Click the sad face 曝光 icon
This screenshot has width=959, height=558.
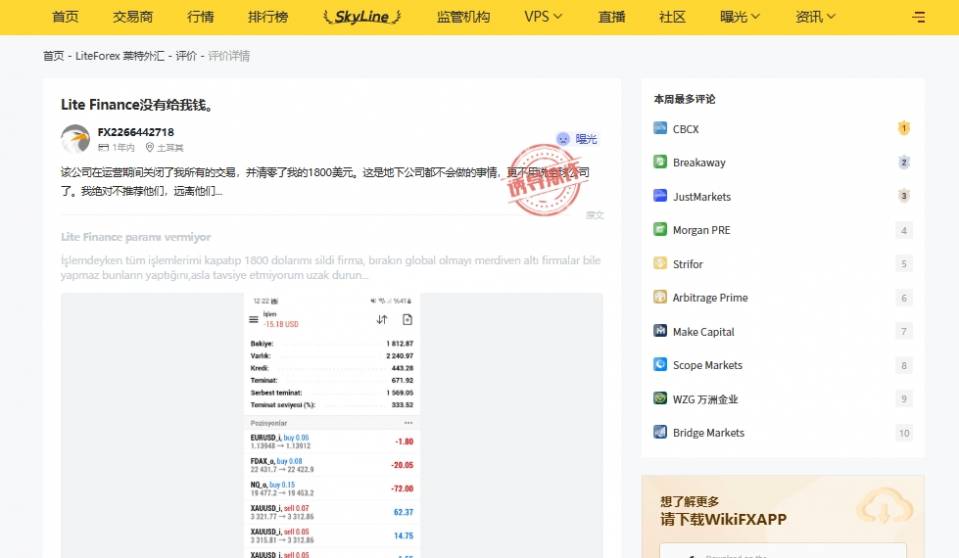pyautogui.click(x=563, y=139)
